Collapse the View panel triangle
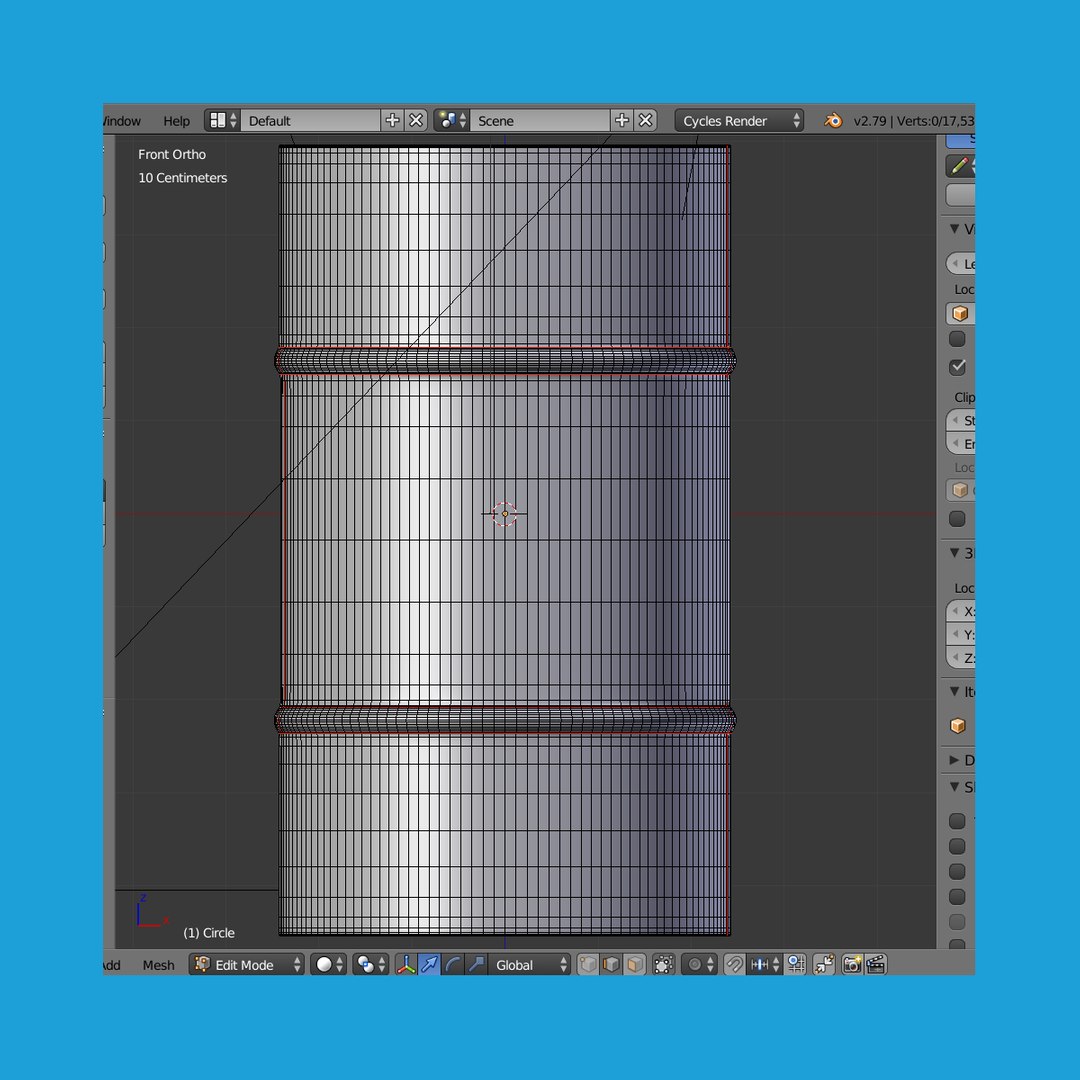Image resolution: width=1080 pixels, height=1080 pixels. pyautogui.click(x=955, y=229)
